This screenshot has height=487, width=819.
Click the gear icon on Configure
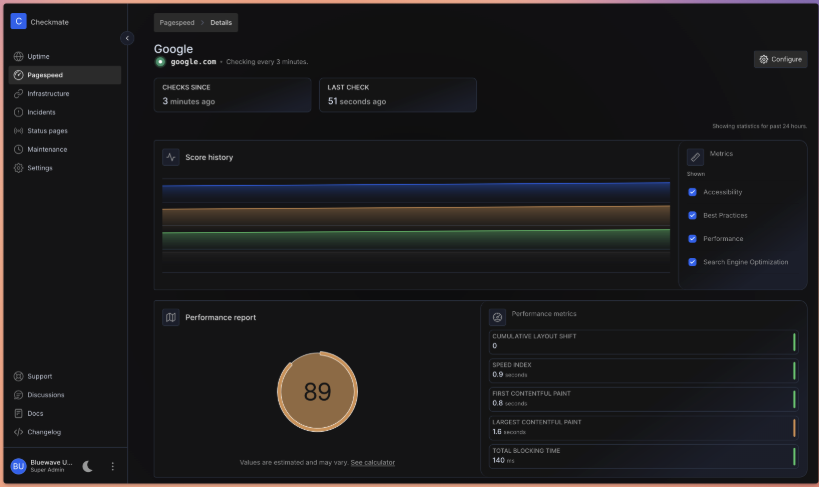pyautogui.click(x=764, y=59)
